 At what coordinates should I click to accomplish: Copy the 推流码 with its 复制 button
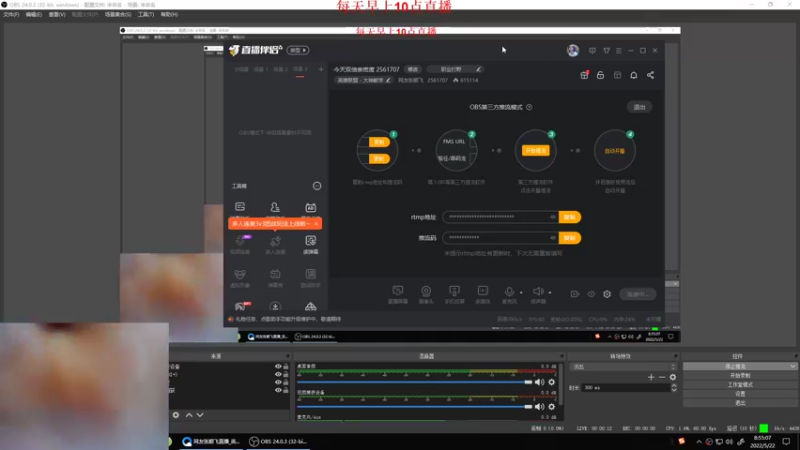[570, 238]
